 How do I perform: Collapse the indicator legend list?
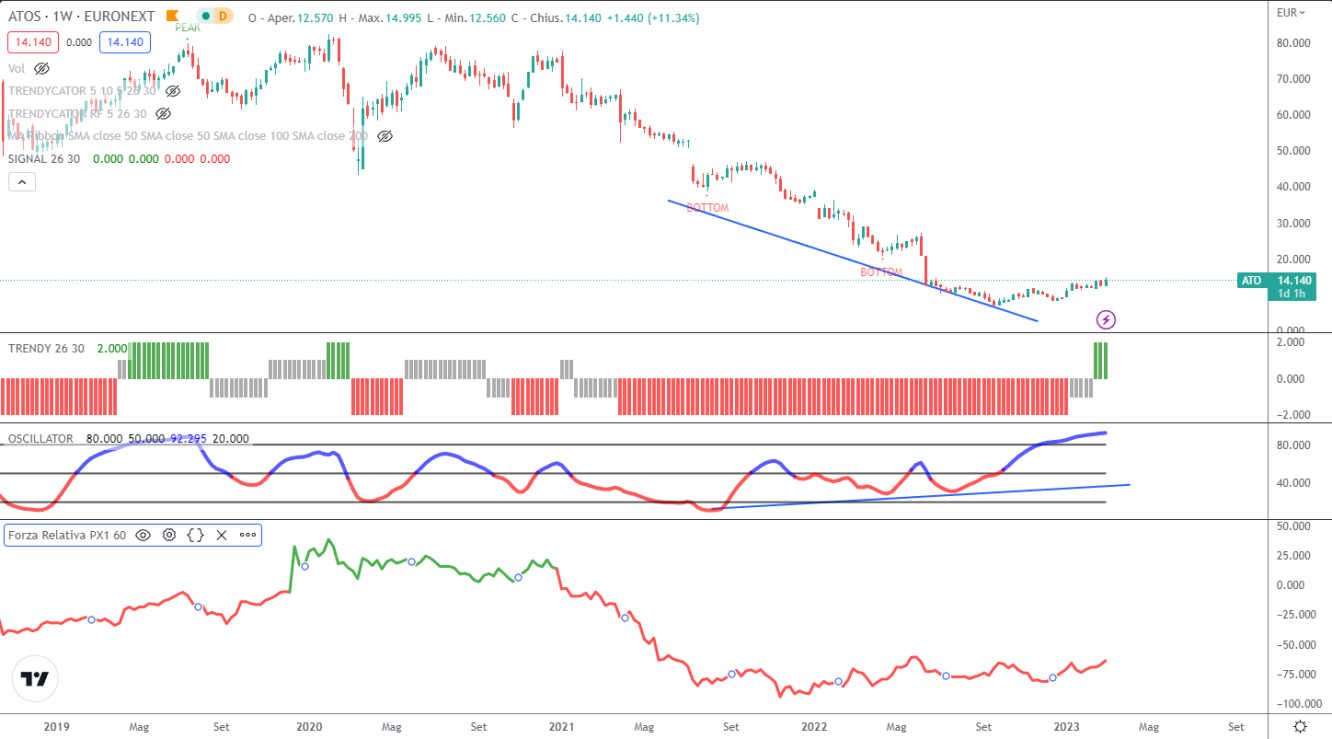point(22,182)
